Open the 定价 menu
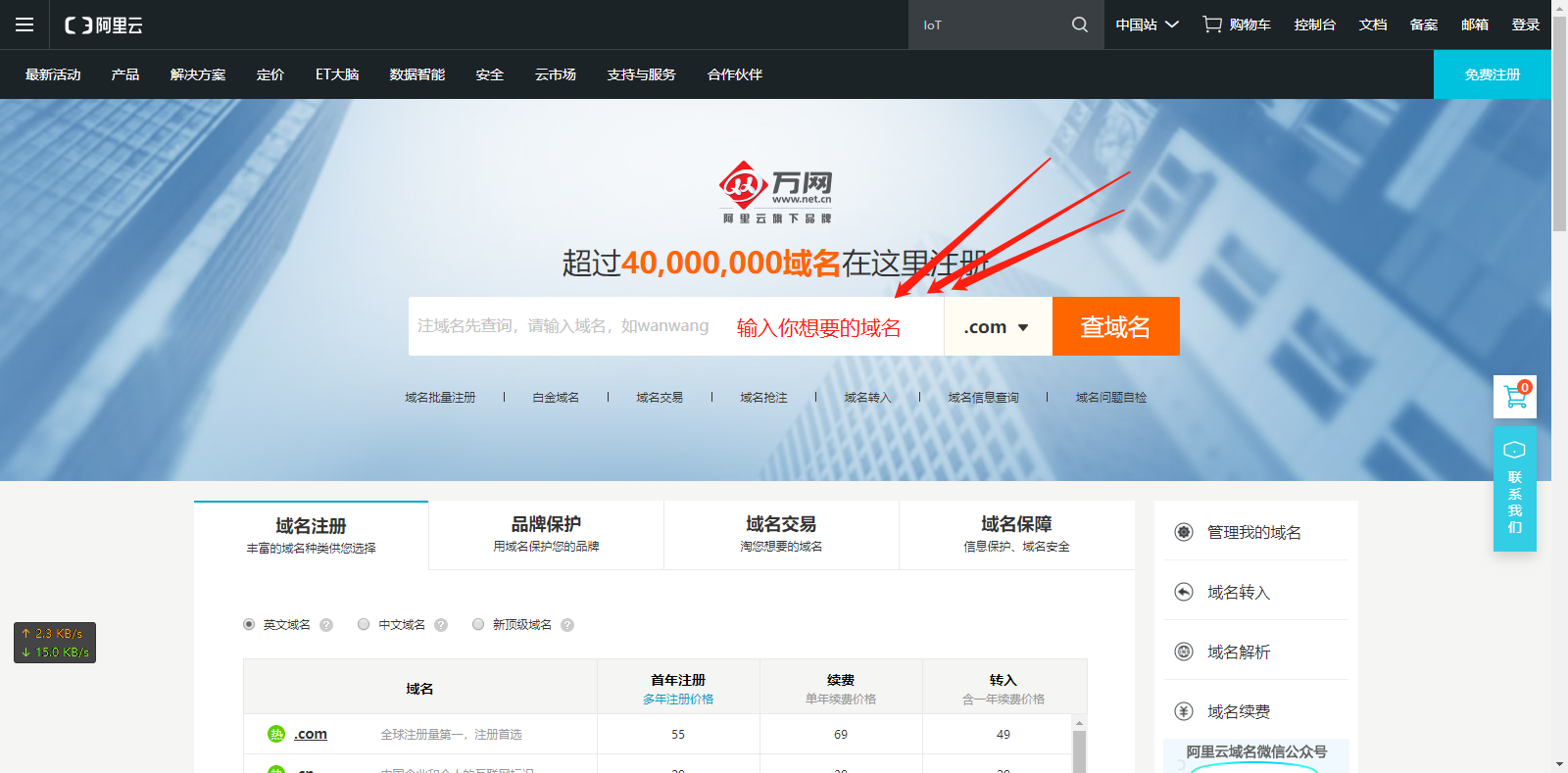Screen dimensions: 1568x773 (270, 74)
